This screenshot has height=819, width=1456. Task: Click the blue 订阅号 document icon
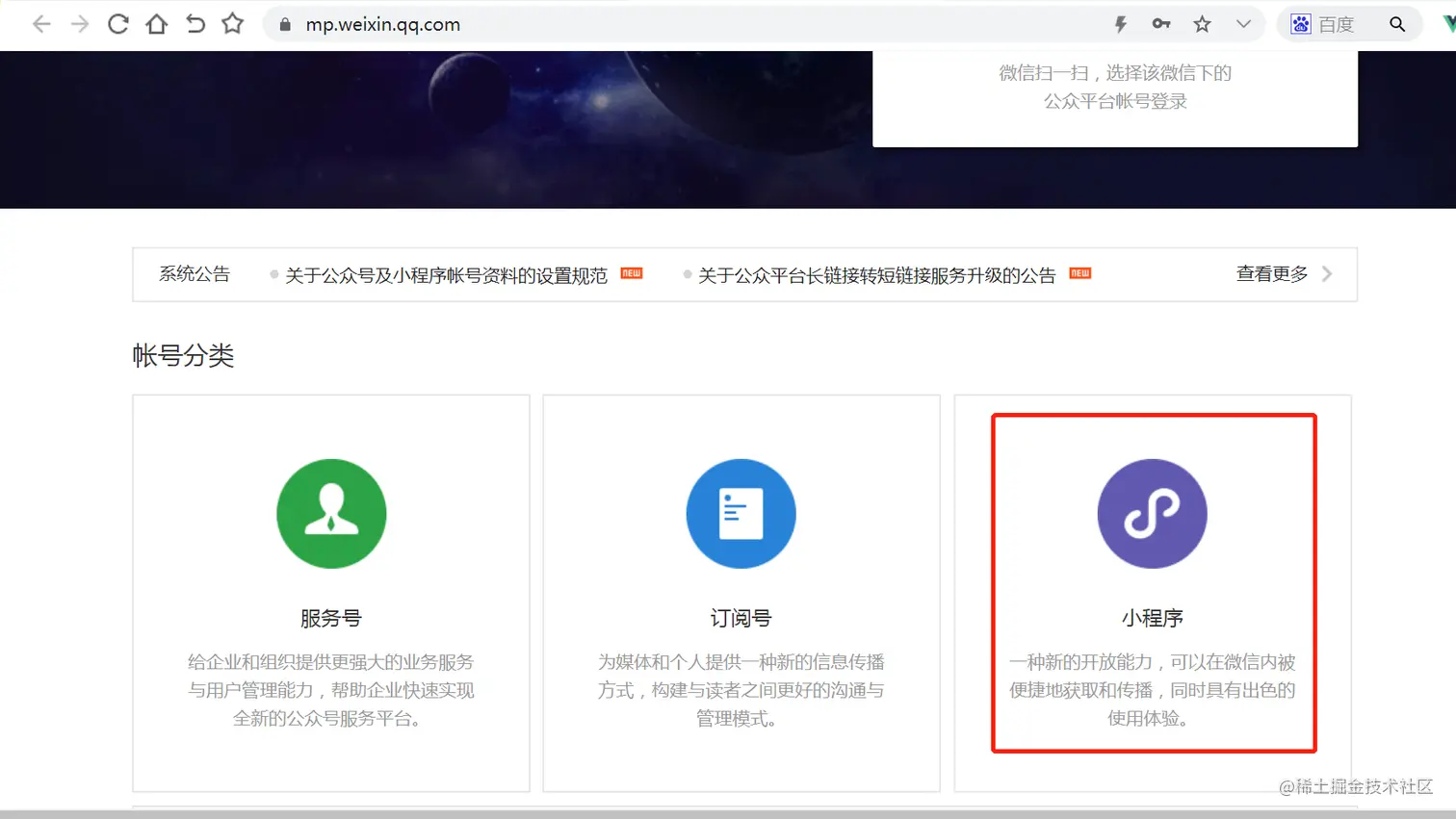[741, 514]
